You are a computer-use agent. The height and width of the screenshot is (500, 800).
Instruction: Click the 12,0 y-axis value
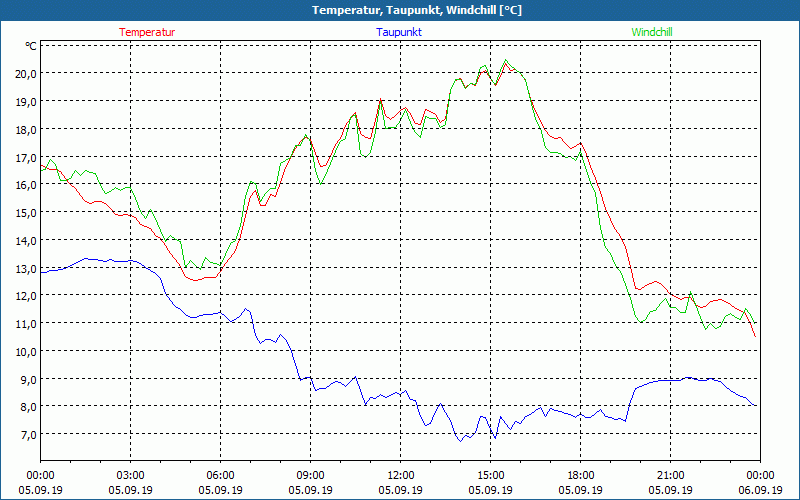pyautogui.click(x=27, y=295)
